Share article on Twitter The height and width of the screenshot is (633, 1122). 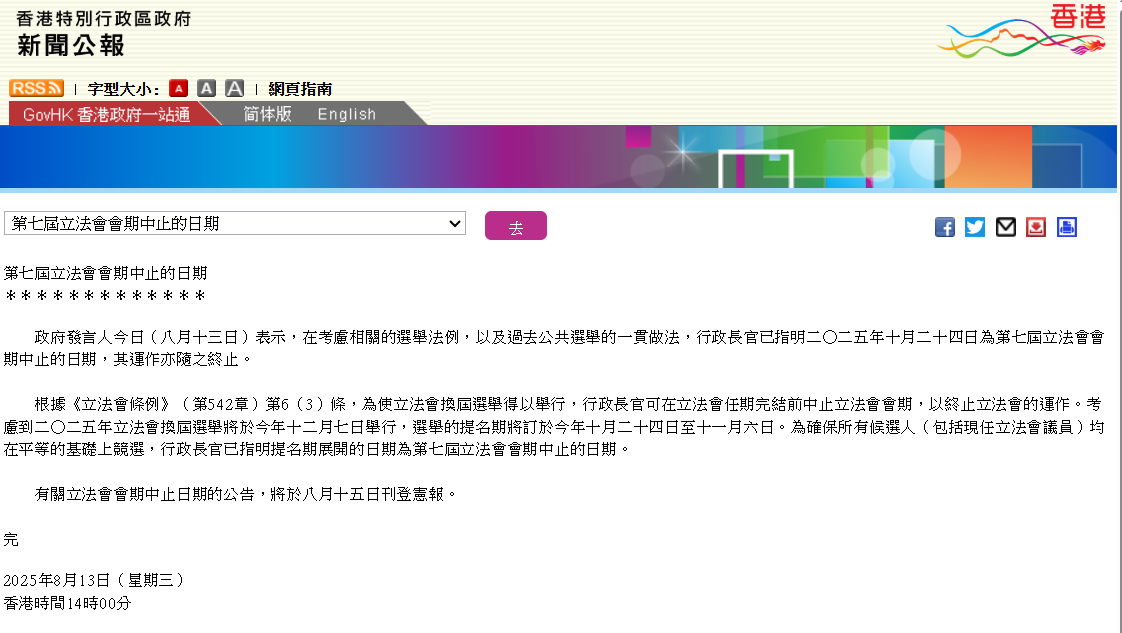(975, 227)
